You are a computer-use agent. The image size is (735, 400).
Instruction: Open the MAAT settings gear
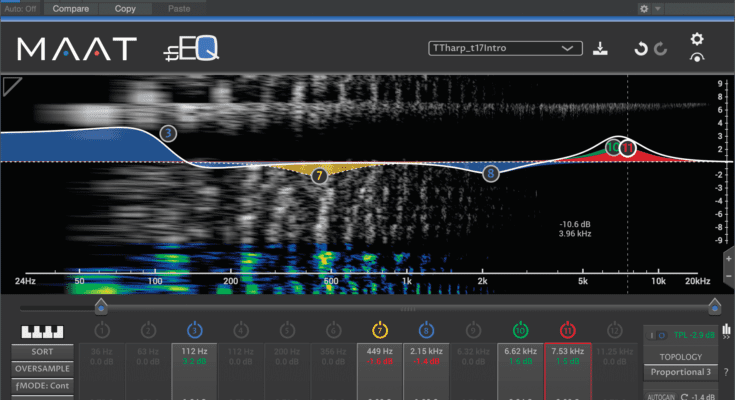pos(697,40)
